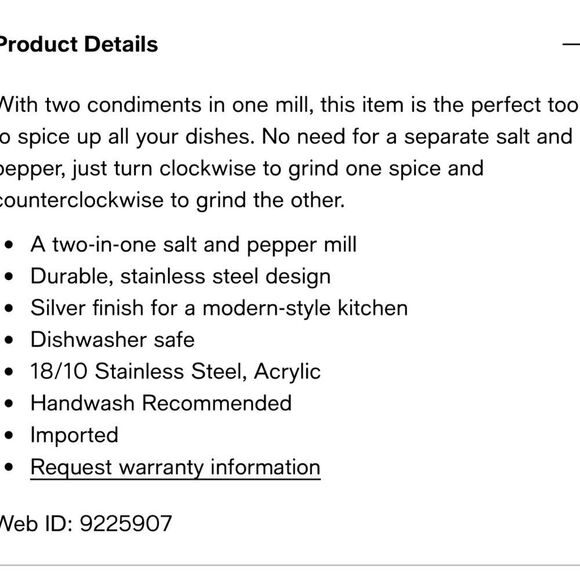The height and width of the screenshot is (580, 580).
Task: Click the bullet dot beside 18/10 Stainless Steel
Action: point(9,372)
